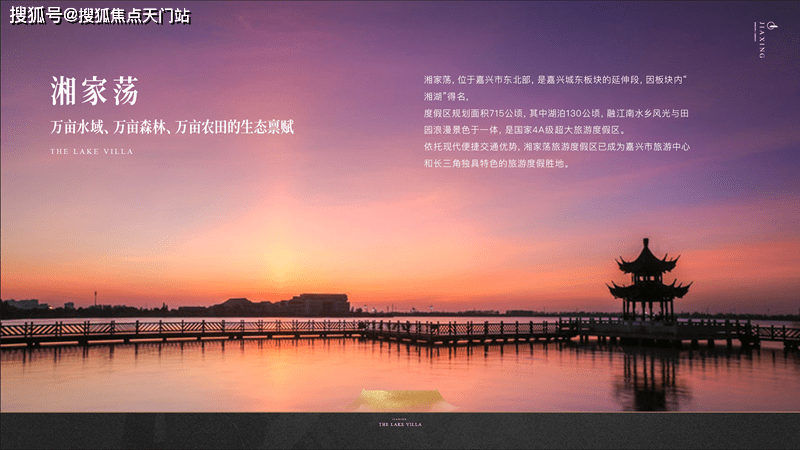Click the line starting 依托现代便捷交通优势
The width and height of the screenshot is (800, 450).
click(x=557, y=147)
